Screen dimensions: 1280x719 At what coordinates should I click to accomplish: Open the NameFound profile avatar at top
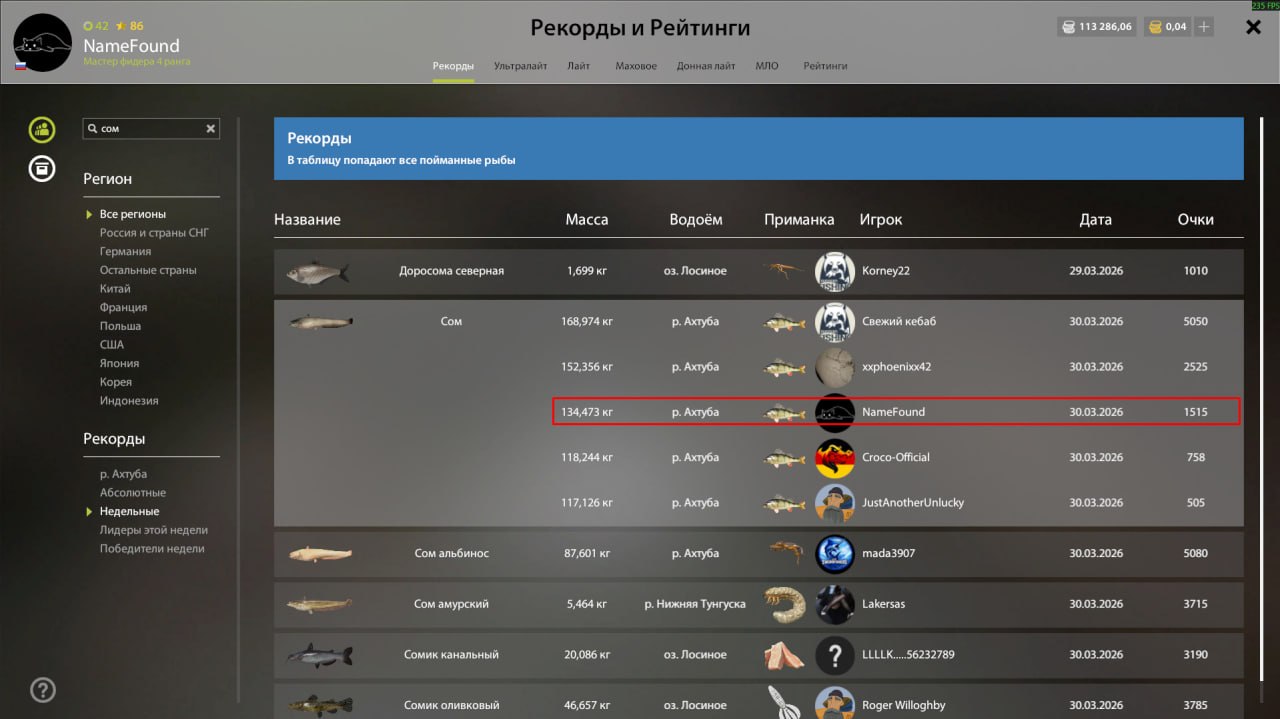click(x=42, y=43)
